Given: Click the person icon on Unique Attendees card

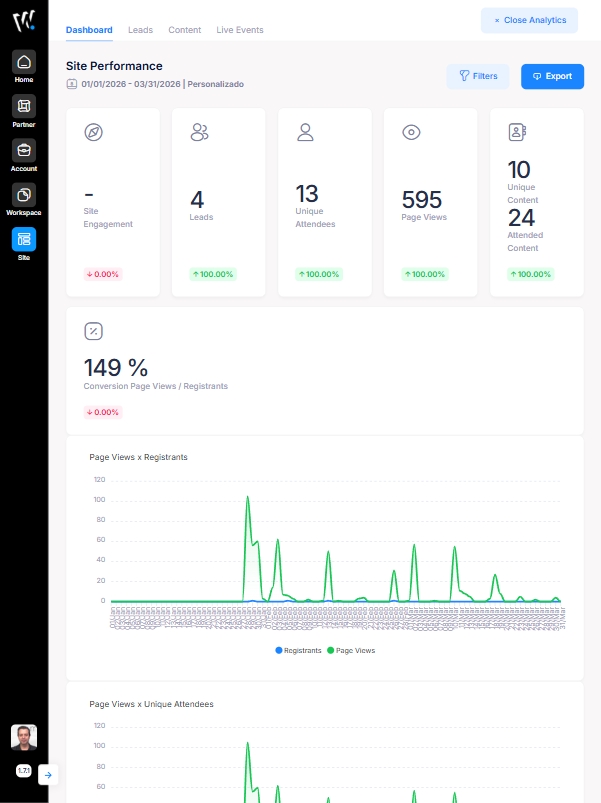Looking at the screenshot, I should [305, 132].
